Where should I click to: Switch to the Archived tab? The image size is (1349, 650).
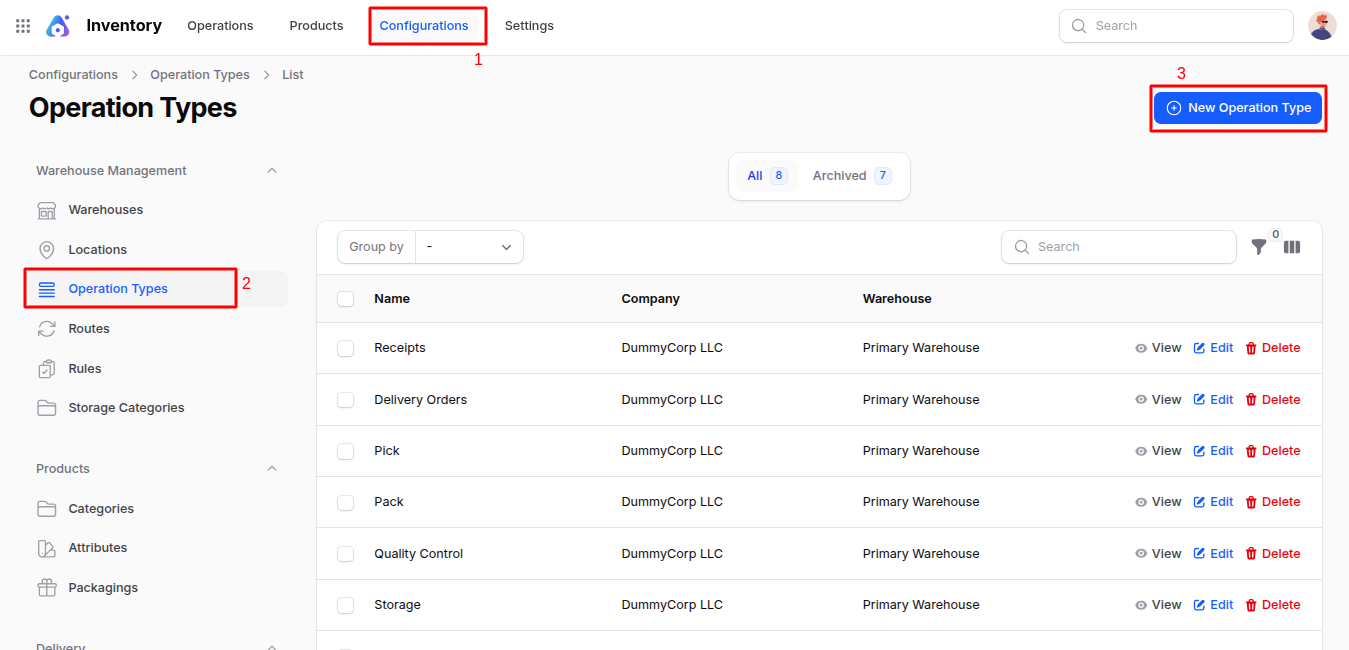[x=850, y=176]
